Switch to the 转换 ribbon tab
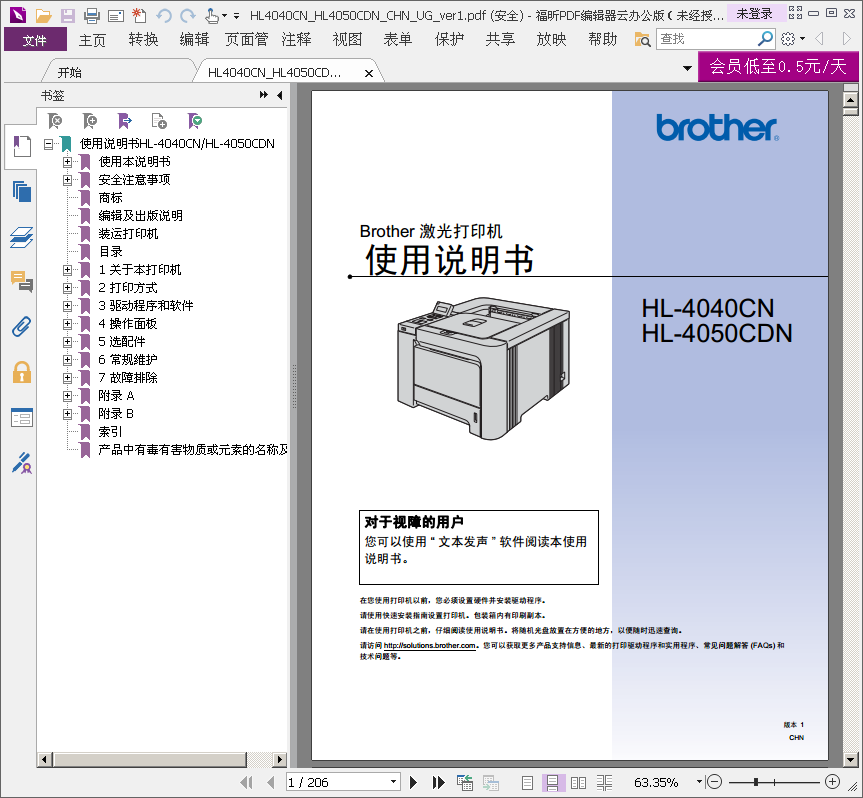 pos(143,40)
